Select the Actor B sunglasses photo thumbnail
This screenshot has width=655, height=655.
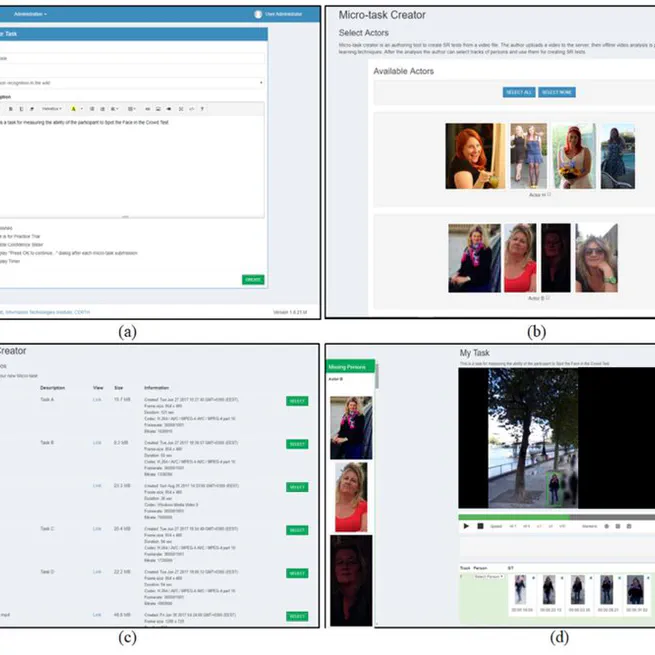[x=597, y=258]
